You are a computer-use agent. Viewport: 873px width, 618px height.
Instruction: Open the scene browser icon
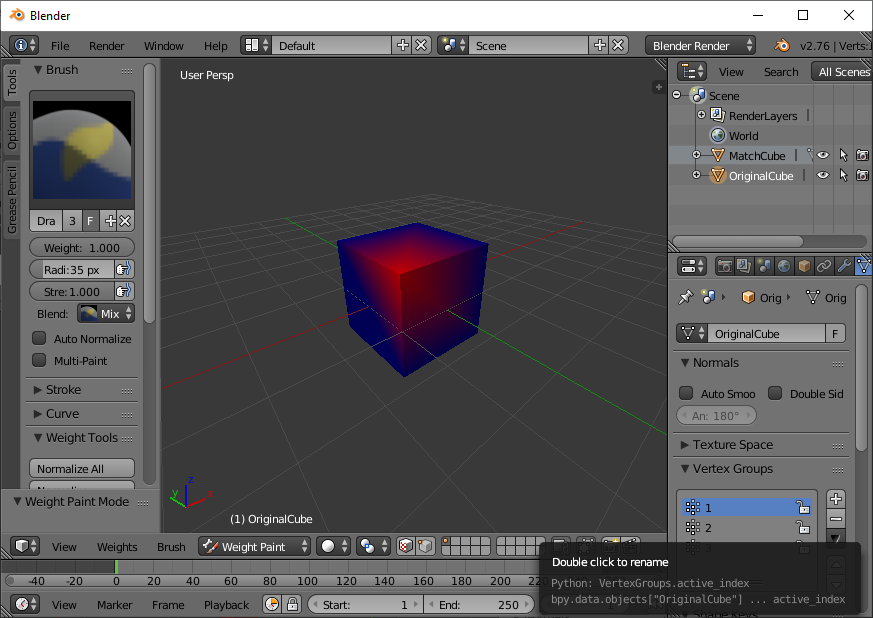point(453,45)
